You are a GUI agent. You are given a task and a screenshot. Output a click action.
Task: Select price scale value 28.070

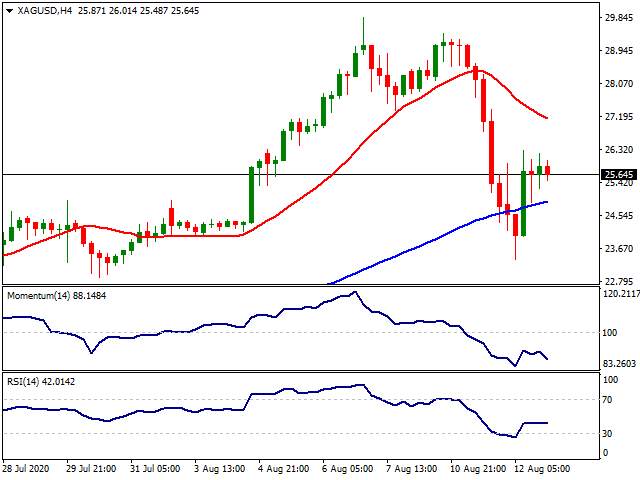coord(619,84)
